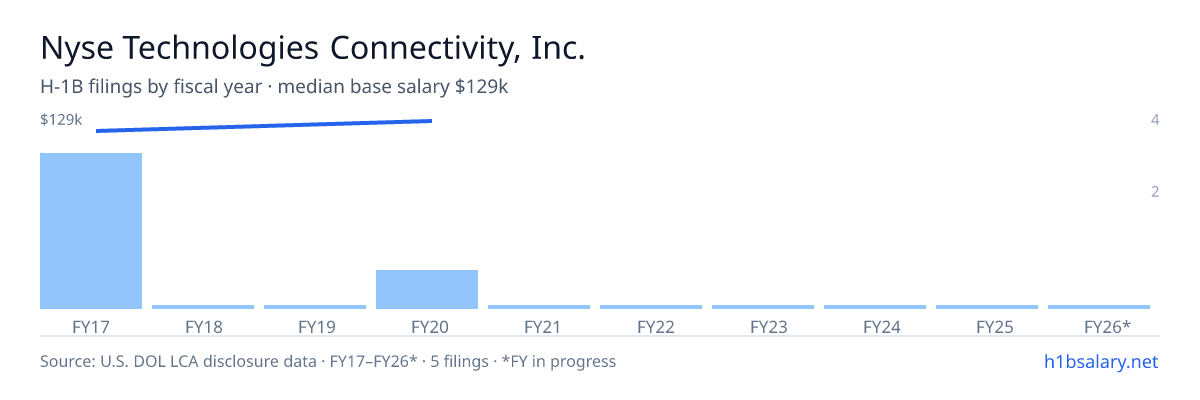Viewport: 1200px width, 400px height.
Task: Click the $129k salary axis label
Action: pos(61,120)
